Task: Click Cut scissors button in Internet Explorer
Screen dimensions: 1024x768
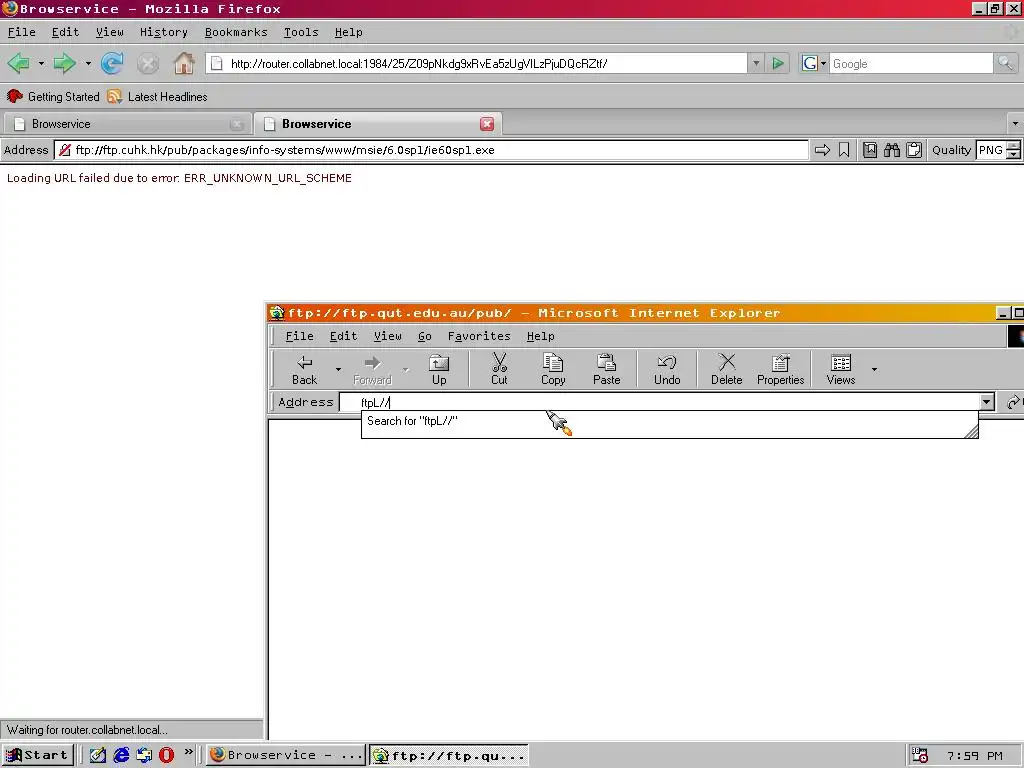Action: pyautogui.click(x=499, y=370)
